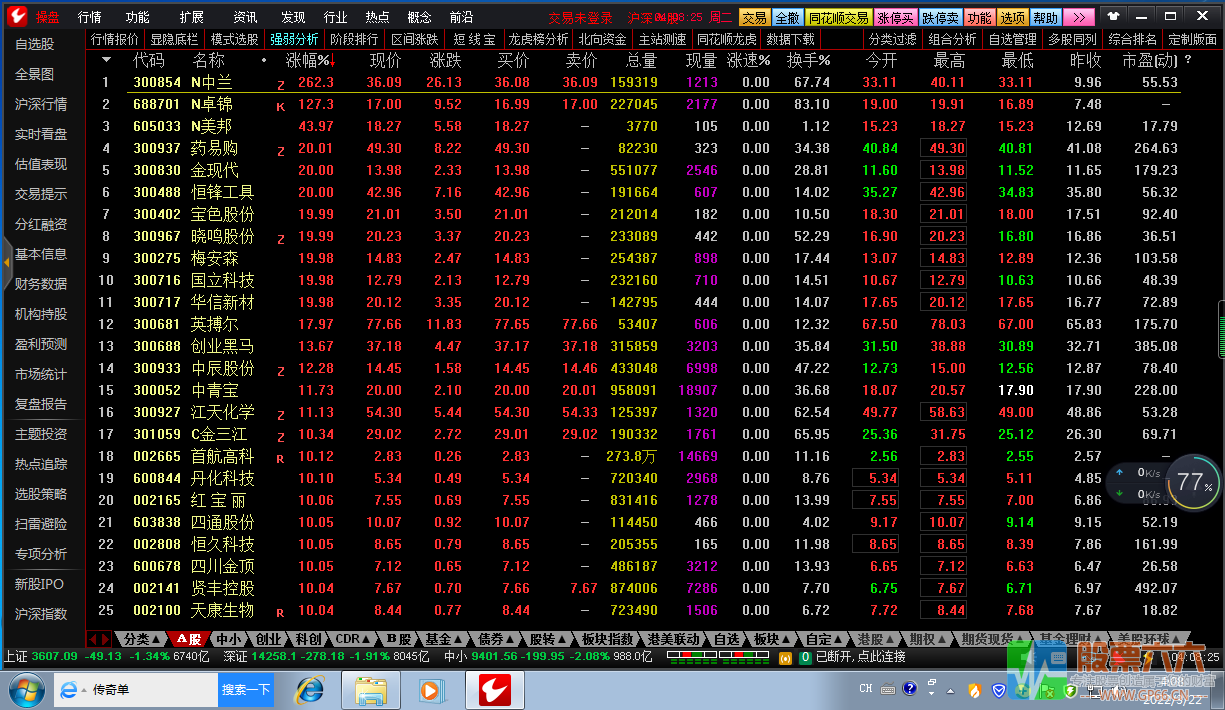Click the red app logo icon
Viewport: 1225px width, 710px height.
(16, 17)
